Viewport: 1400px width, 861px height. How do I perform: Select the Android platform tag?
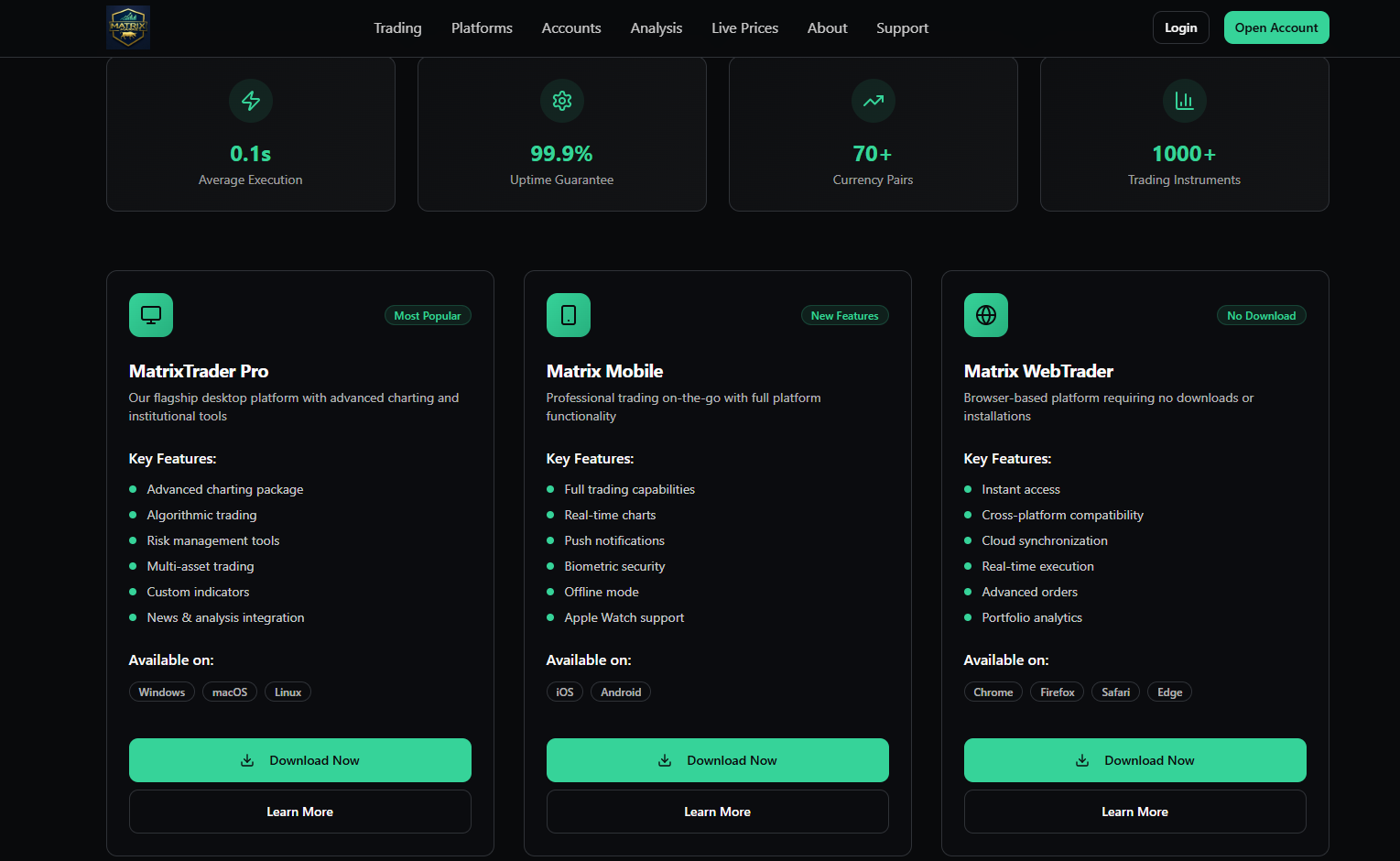(621, 692)
